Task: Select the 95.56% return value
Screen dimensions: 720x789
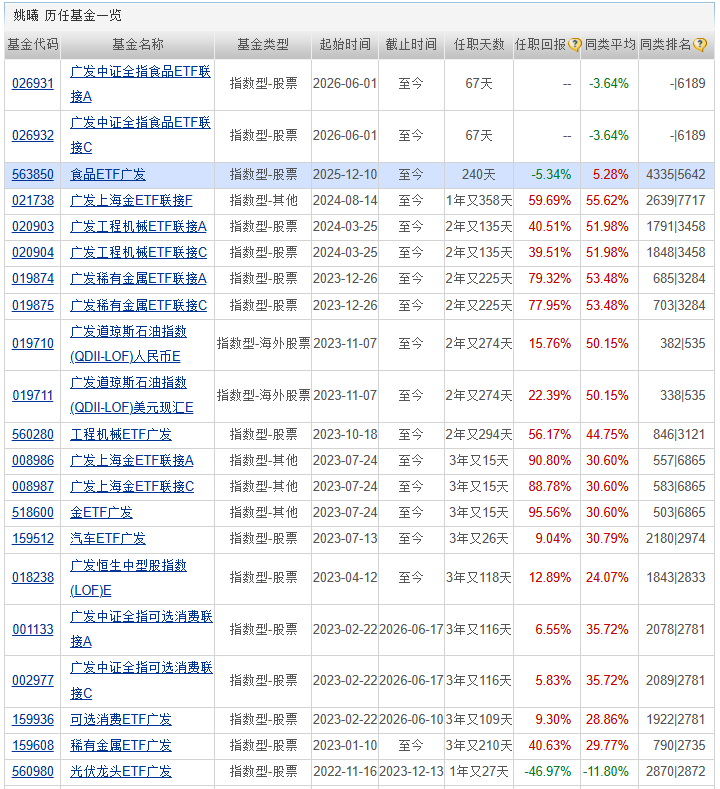Action: coord(549,513)
